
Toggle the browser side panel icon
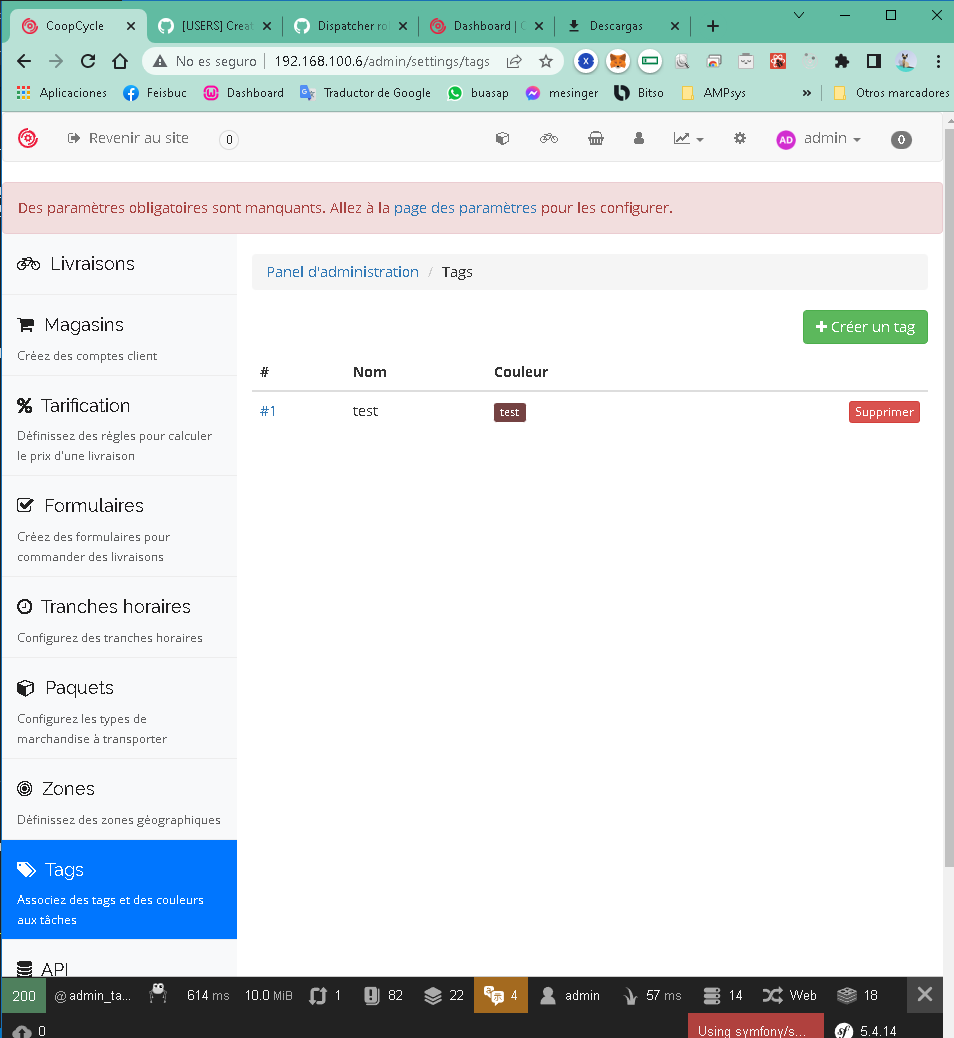point(874,62)
